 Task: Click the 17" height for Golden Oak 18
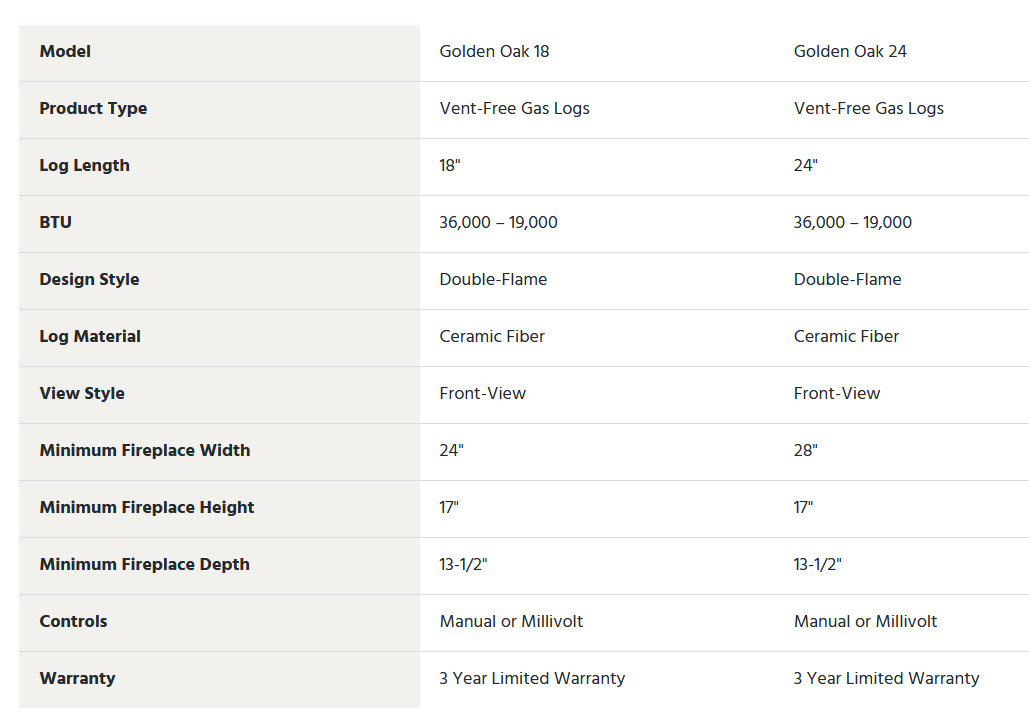coord(449,508)
